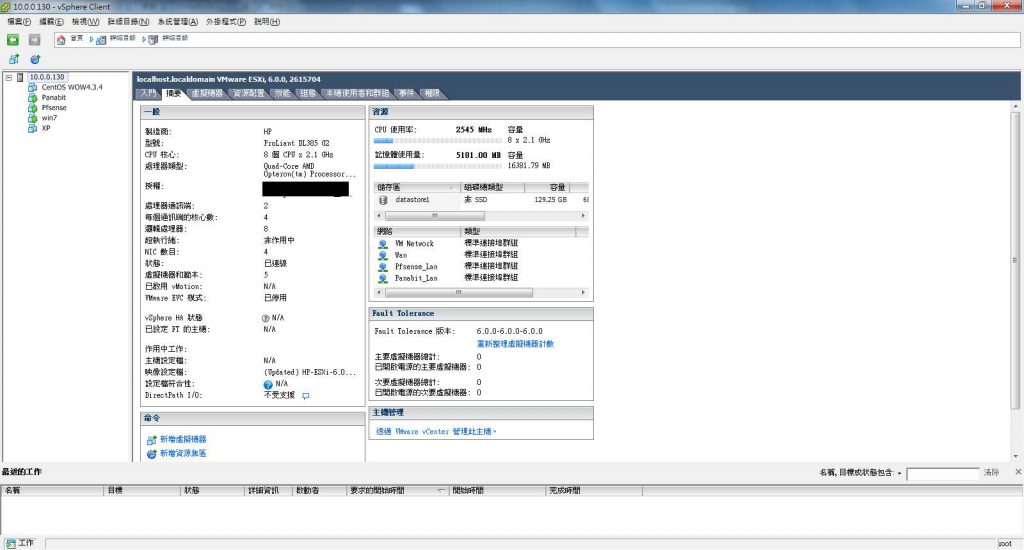Open the 透過 VMware vCenter 管理此主機 dropdown

pyautogui.click(x=436, y=431)
